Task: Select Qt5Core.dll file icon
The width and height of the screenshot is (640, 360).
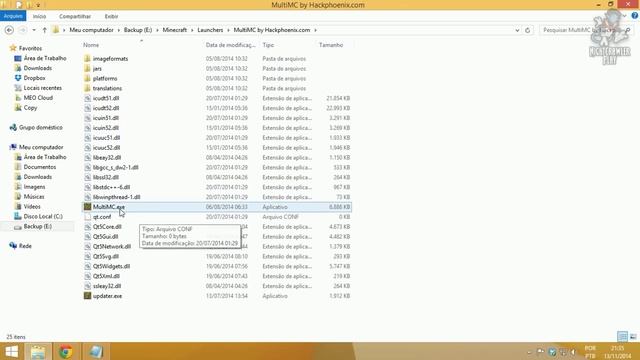Action: click(x=87, y=227)
